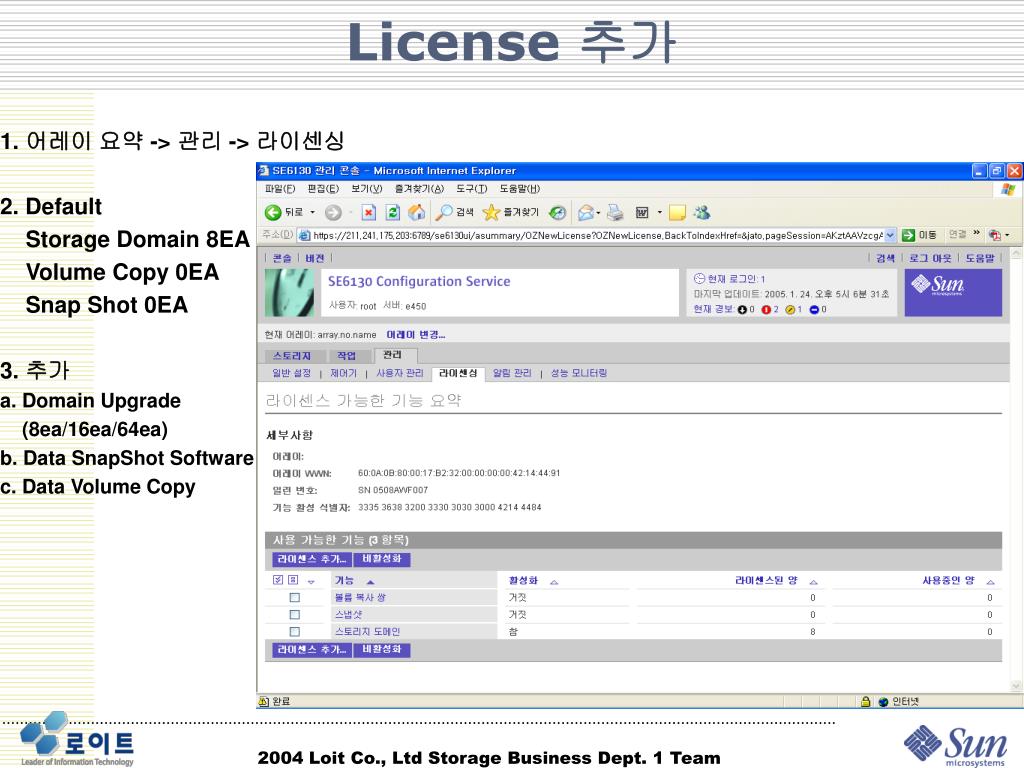This screenshot has height=768, width=1024.
Task: Click the yellow Discuss note icon
Action: 677,212
